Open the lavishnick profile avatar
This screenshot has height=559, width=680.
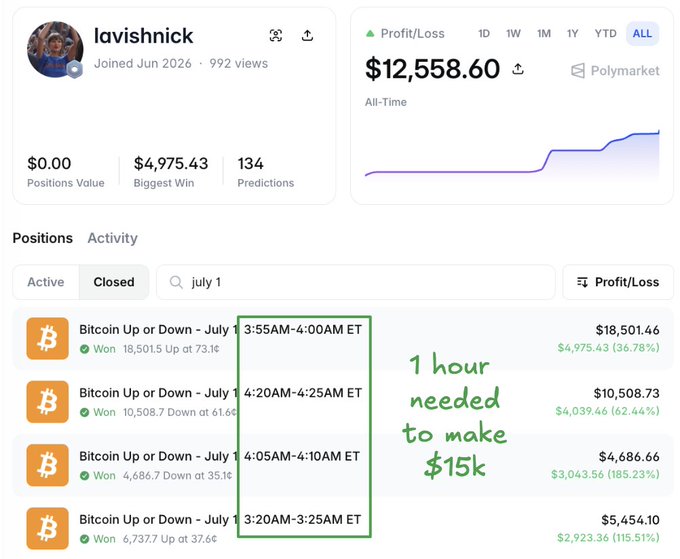[x=55, y=49]
